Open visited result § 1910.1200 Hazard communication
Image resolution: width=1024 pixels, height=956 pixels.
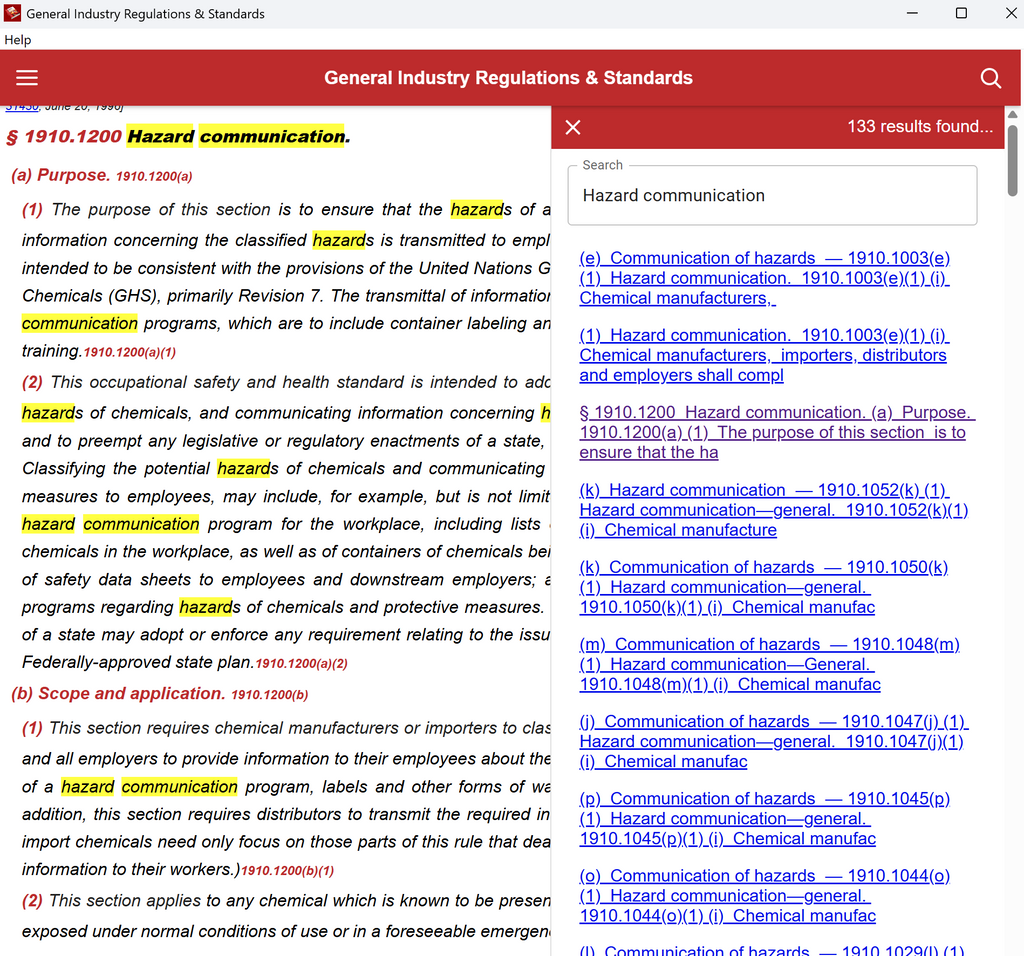pos(777,432)
